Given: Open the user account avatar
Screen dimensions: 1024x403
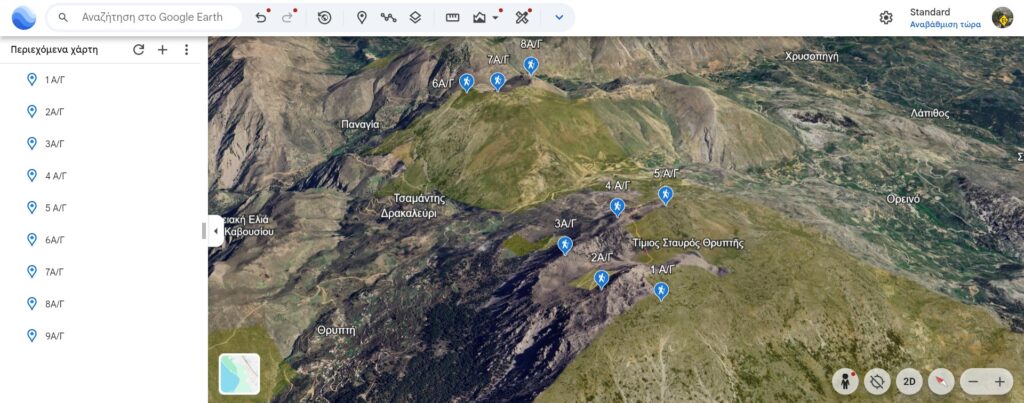Looking at the screenshot, I should click(x=1002, y=18).
